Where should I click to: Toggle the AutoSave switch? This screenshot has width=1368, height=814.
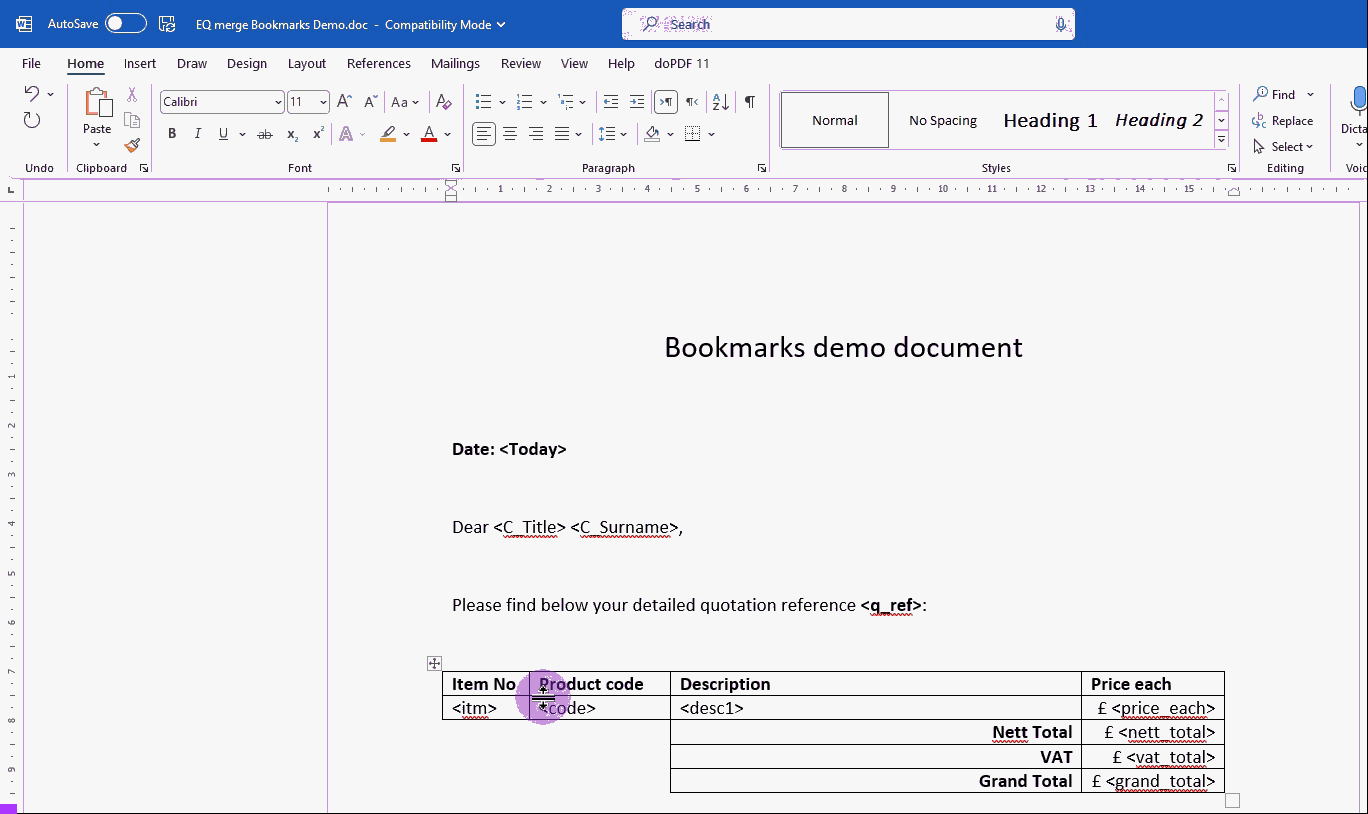(x=126, y=24)
